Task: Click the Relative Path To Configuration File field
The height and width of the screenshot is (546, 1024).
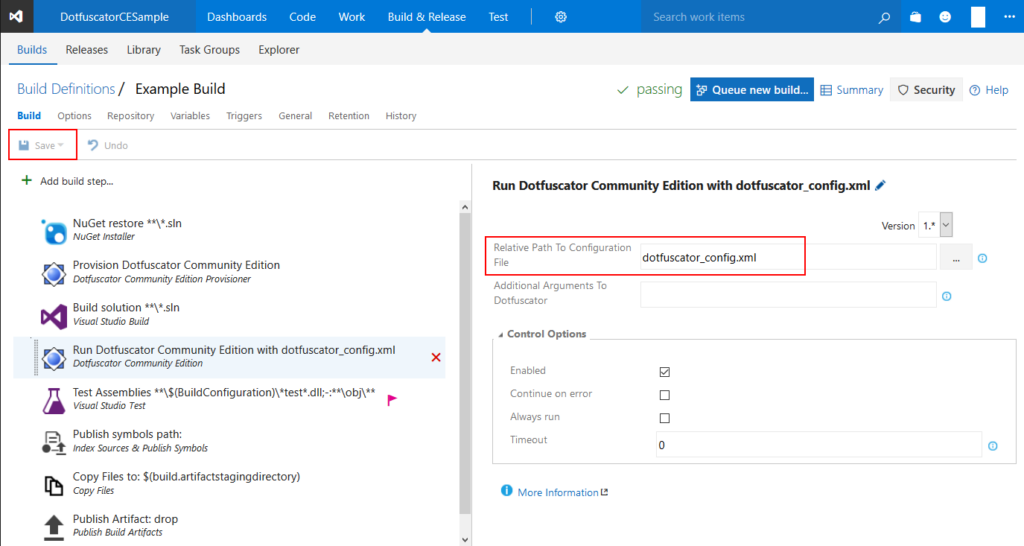Action: [788, 257]
